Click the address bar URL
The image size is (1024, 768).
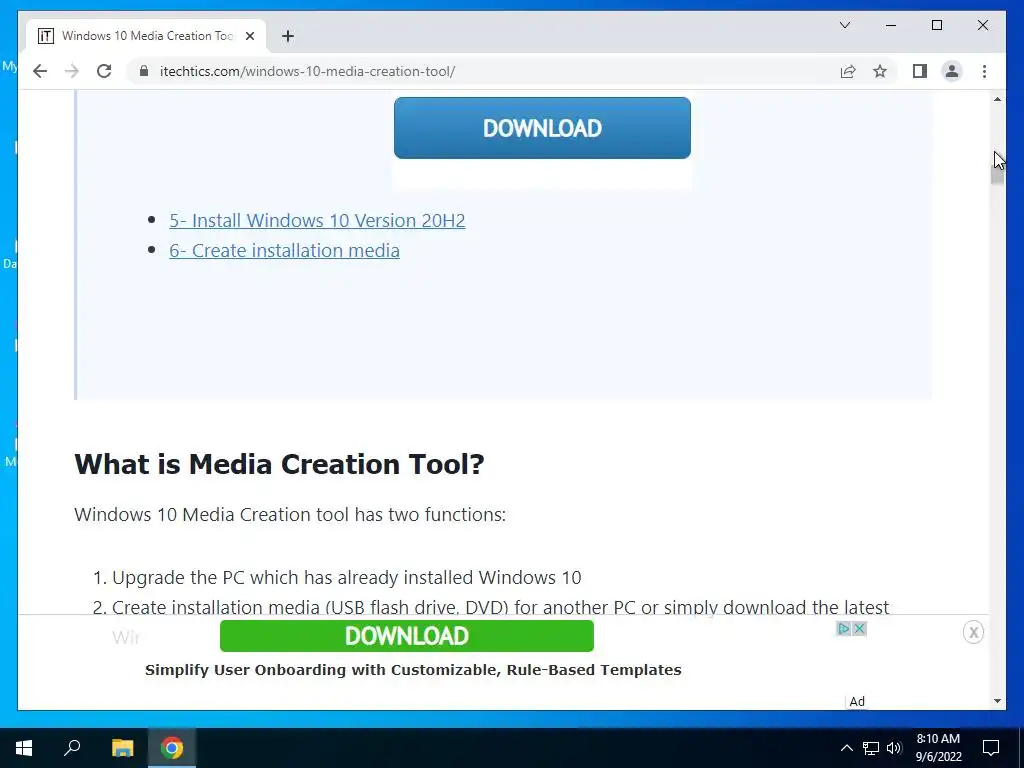(x=307, y=71)
